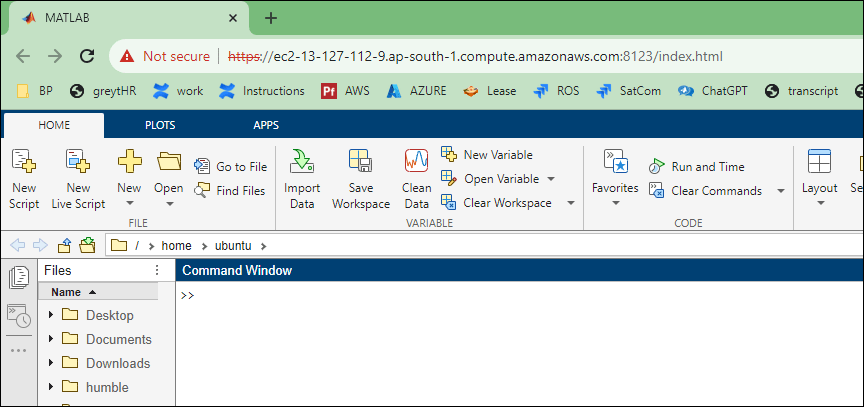Viewport: 864px width, 407px height.
Task: Open the Open dropdown arrow
Action: point(169,203)
